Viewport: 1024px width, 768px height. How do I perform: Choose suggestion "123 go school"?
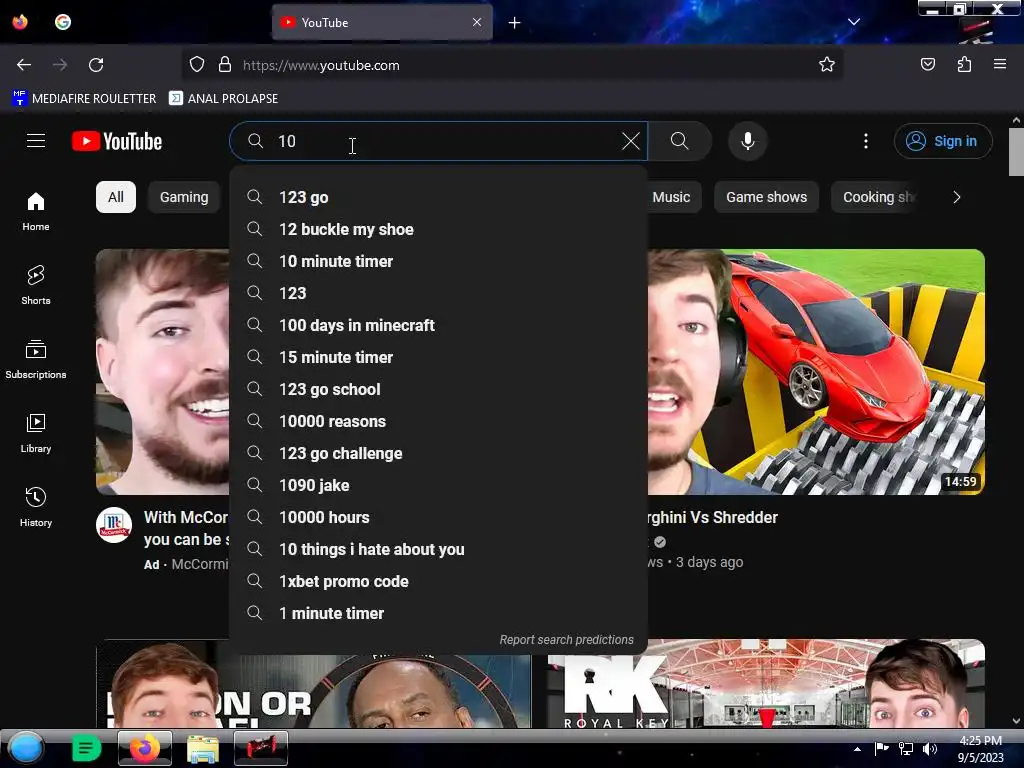[438, 389]
